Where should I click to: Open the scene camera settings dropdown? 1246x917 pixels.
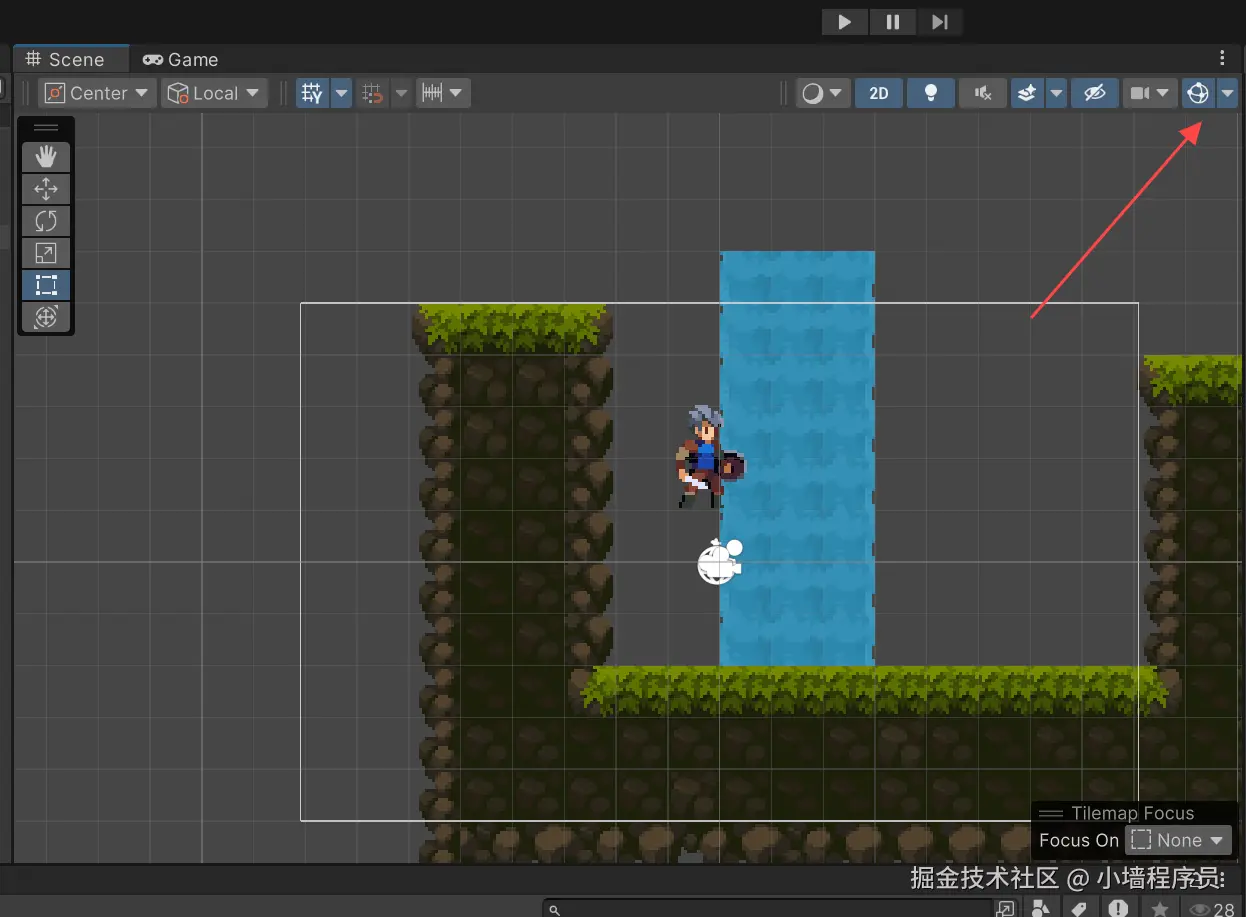tap(1150, 93)
